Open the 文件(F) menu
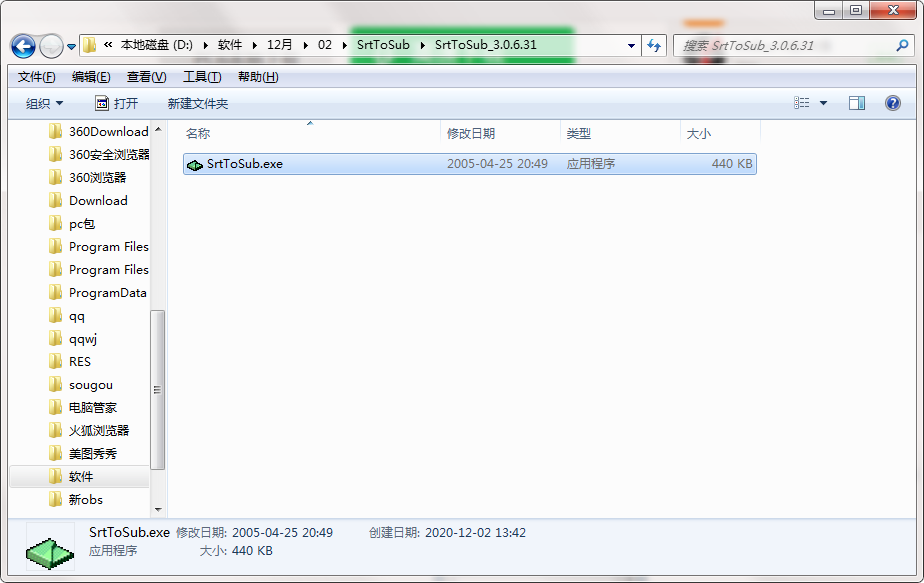The image size is (924, 583). coord(37,77)
